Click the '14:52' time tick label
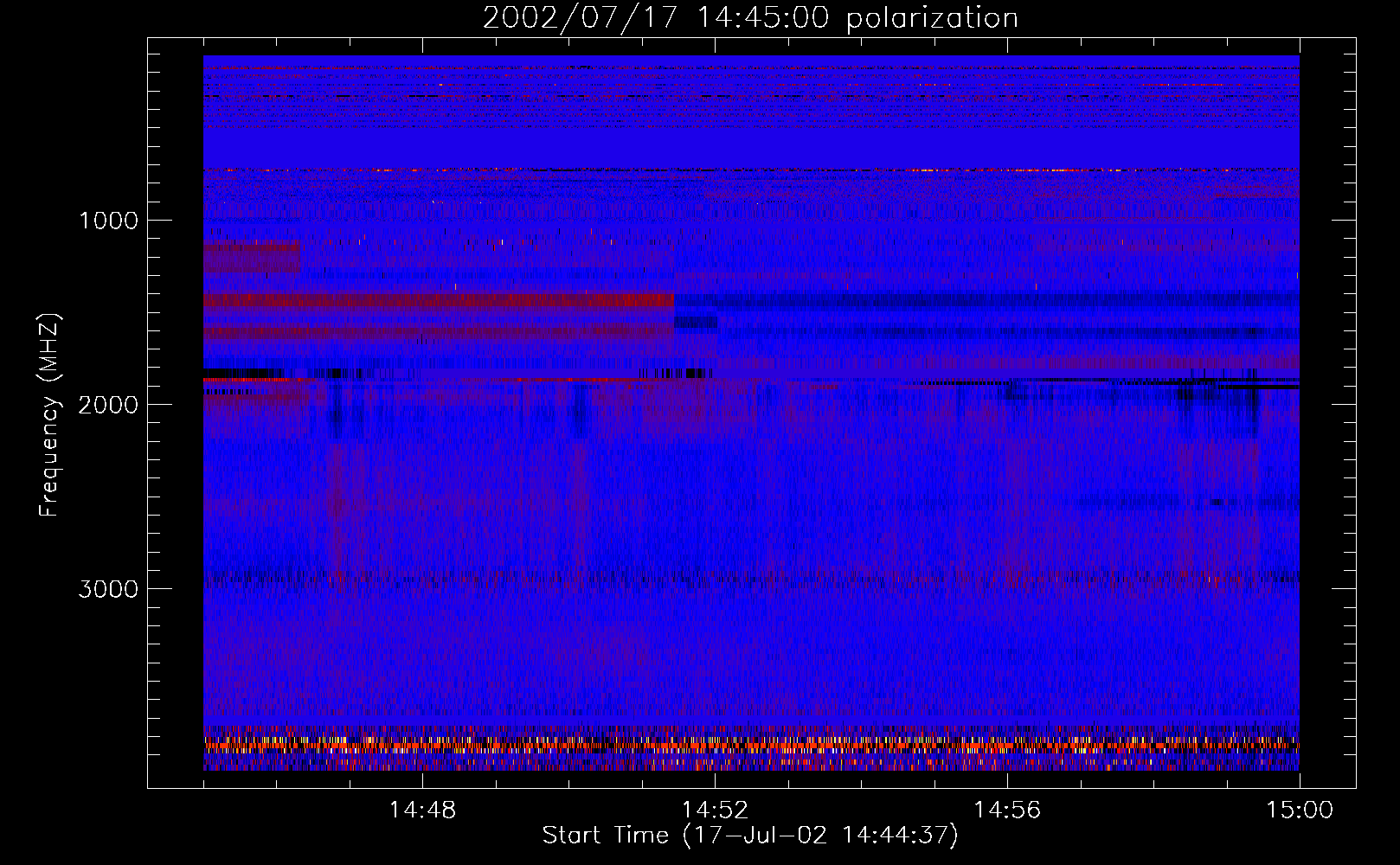 [x=715, y=811]
